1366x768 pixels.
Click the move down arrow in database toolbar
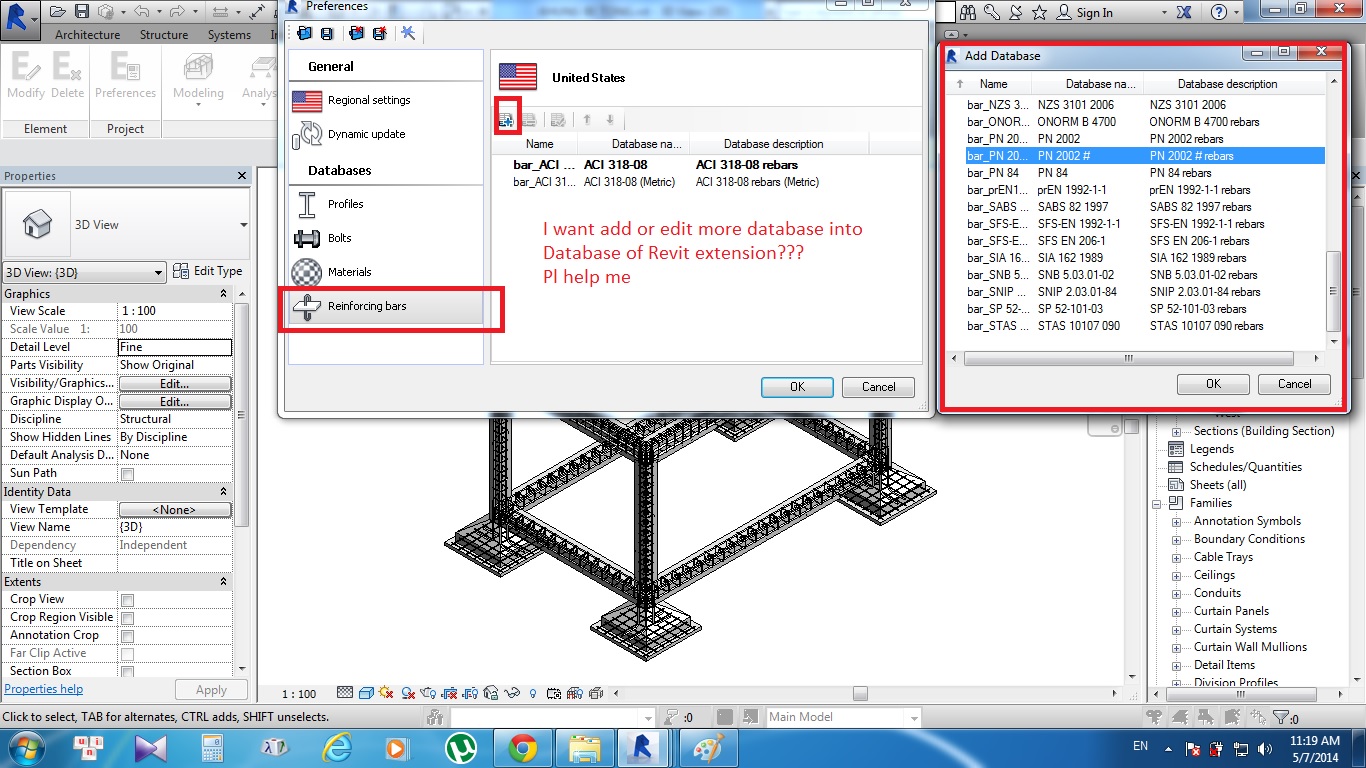(610, 120)
